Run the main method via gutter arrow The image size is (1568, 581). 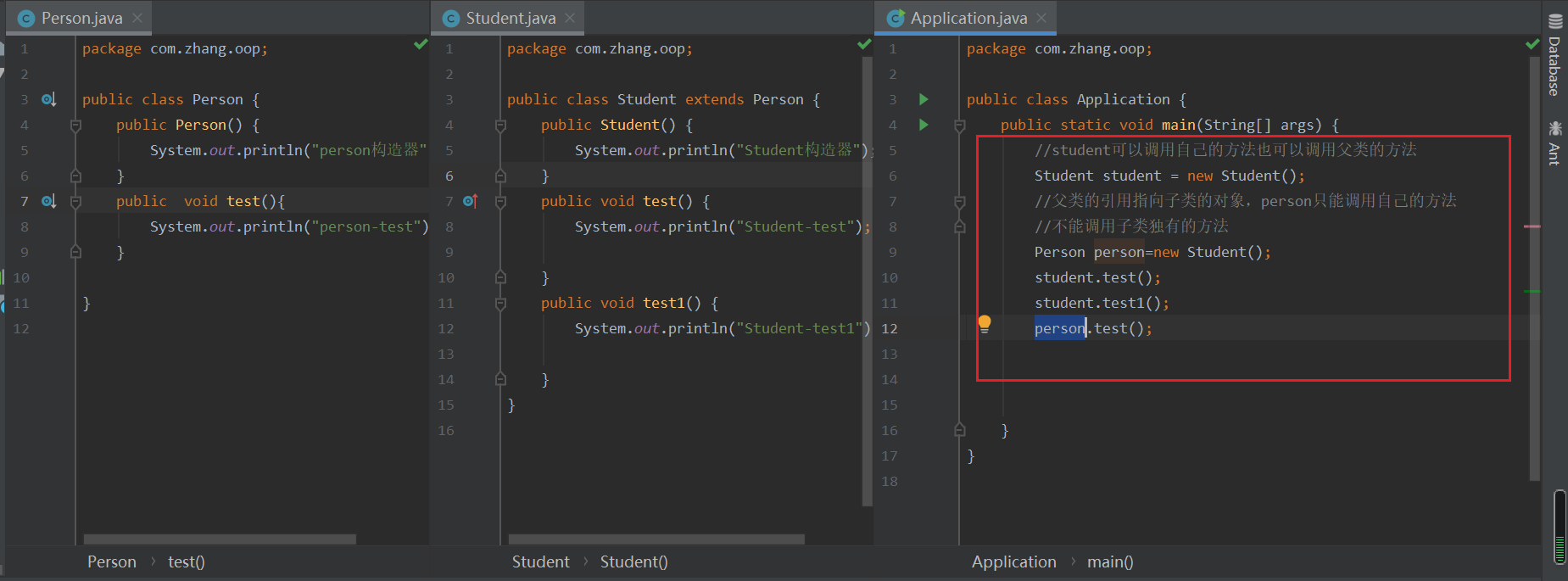[924, 125]
